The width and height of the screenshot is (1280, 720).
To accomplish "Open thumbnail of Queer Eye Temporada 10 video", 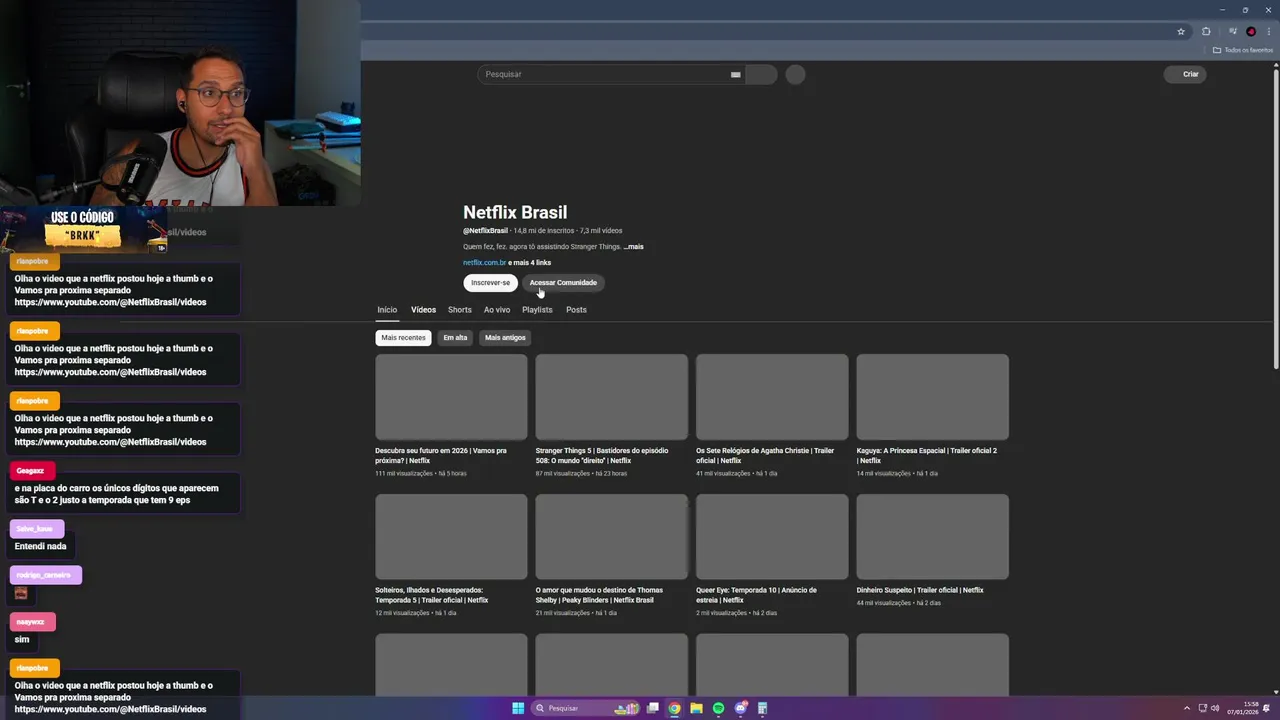I will [772, 537].
